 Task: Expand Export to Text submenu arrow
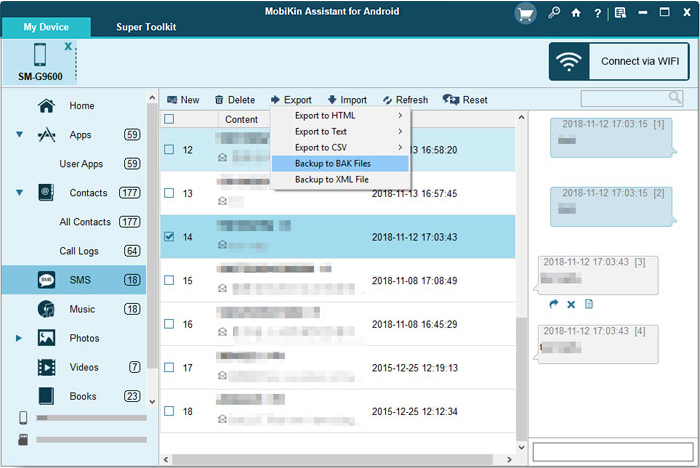tap(400, 131)
